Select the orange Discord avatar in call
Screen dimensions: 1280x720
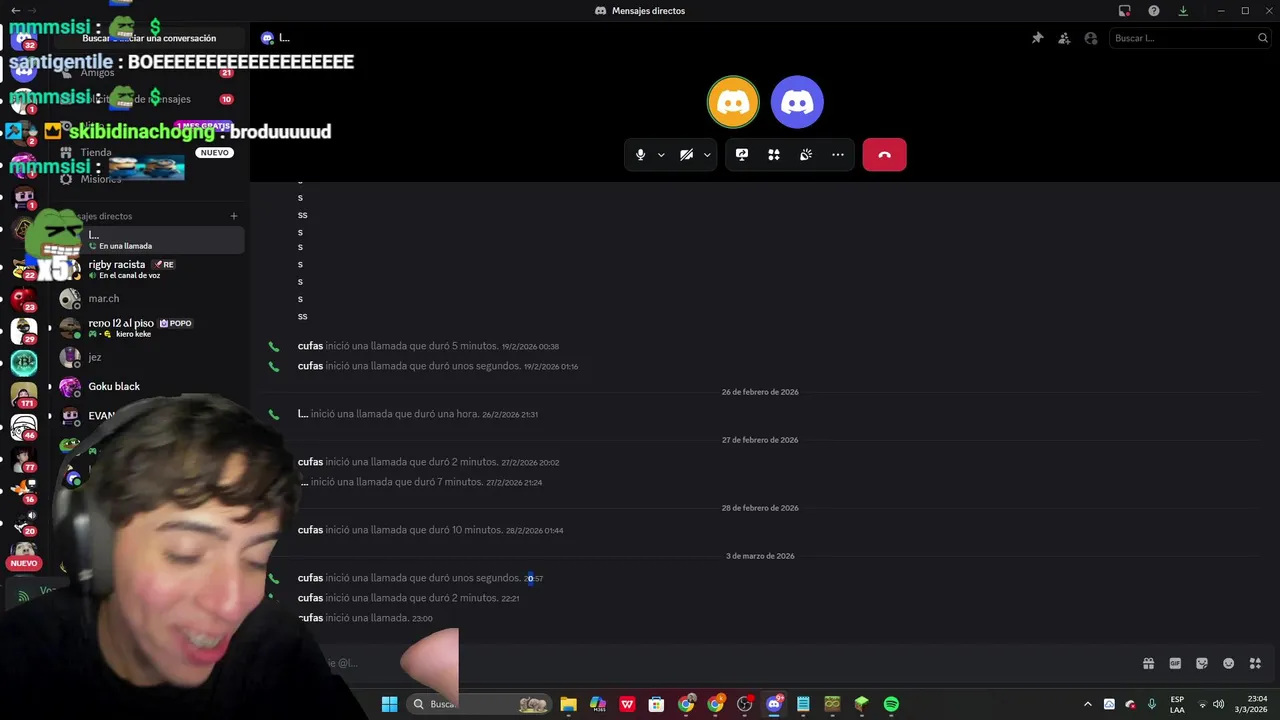pos(733,102)
